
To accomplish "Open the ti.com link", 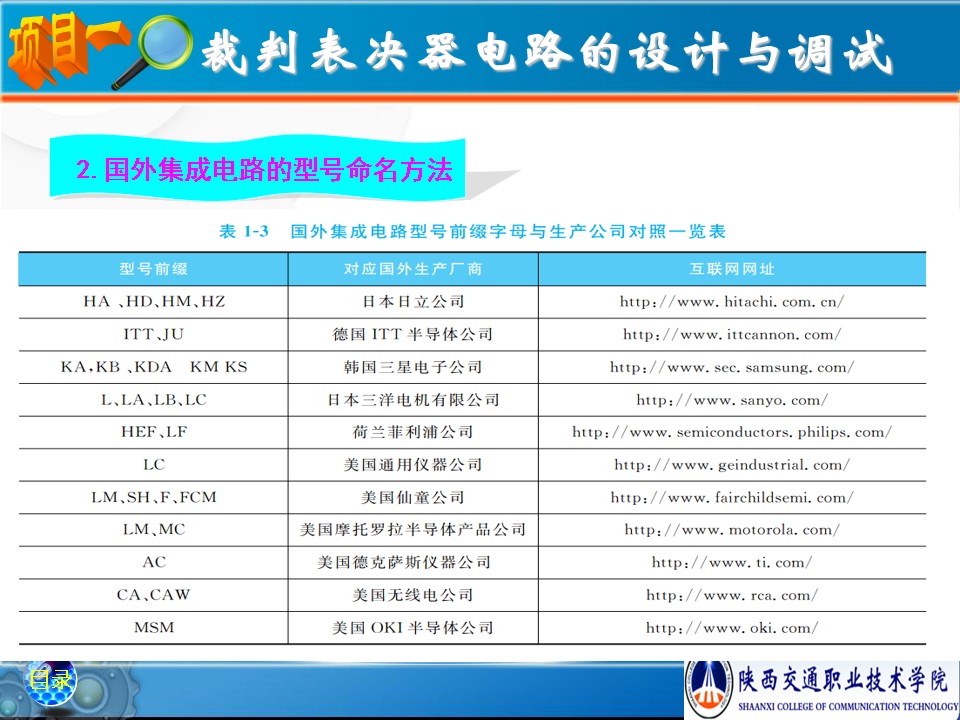I will point(732,562).
